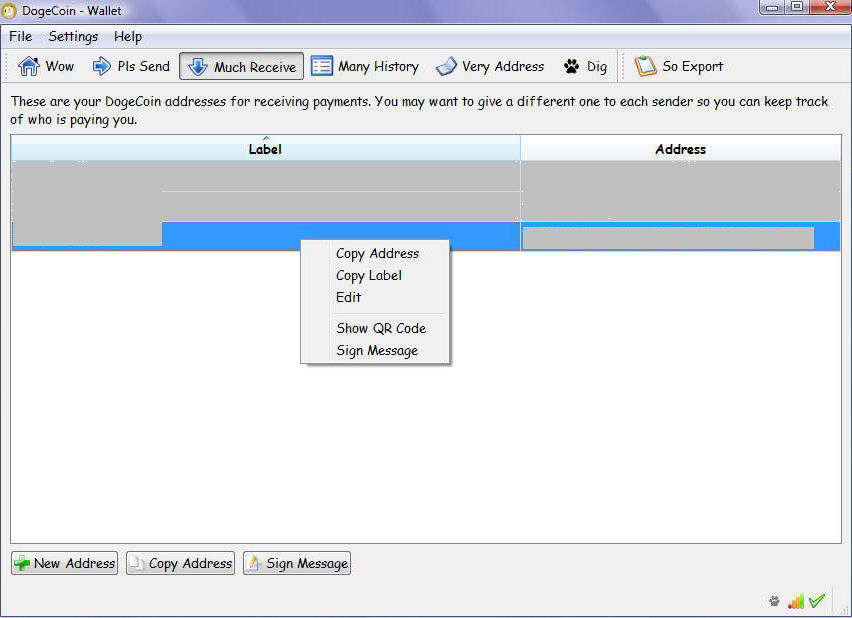The width and height of the screenshot is (852, 618).
Task: Click the Dig paw icon
Action: (572, 67)
